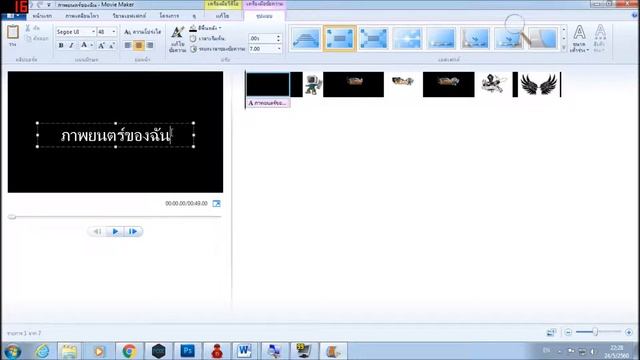Click the Help icon on ribbon
The width and height of the screenshot is (640, 360).
[635, 16]
